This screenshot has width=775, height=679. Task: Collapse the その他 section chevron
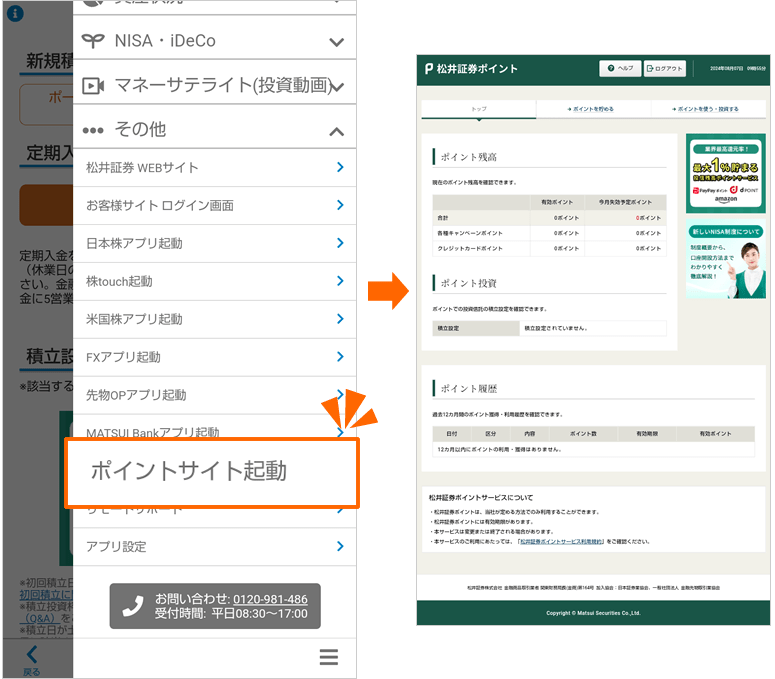pyautogui.click(x=337, y=131)
